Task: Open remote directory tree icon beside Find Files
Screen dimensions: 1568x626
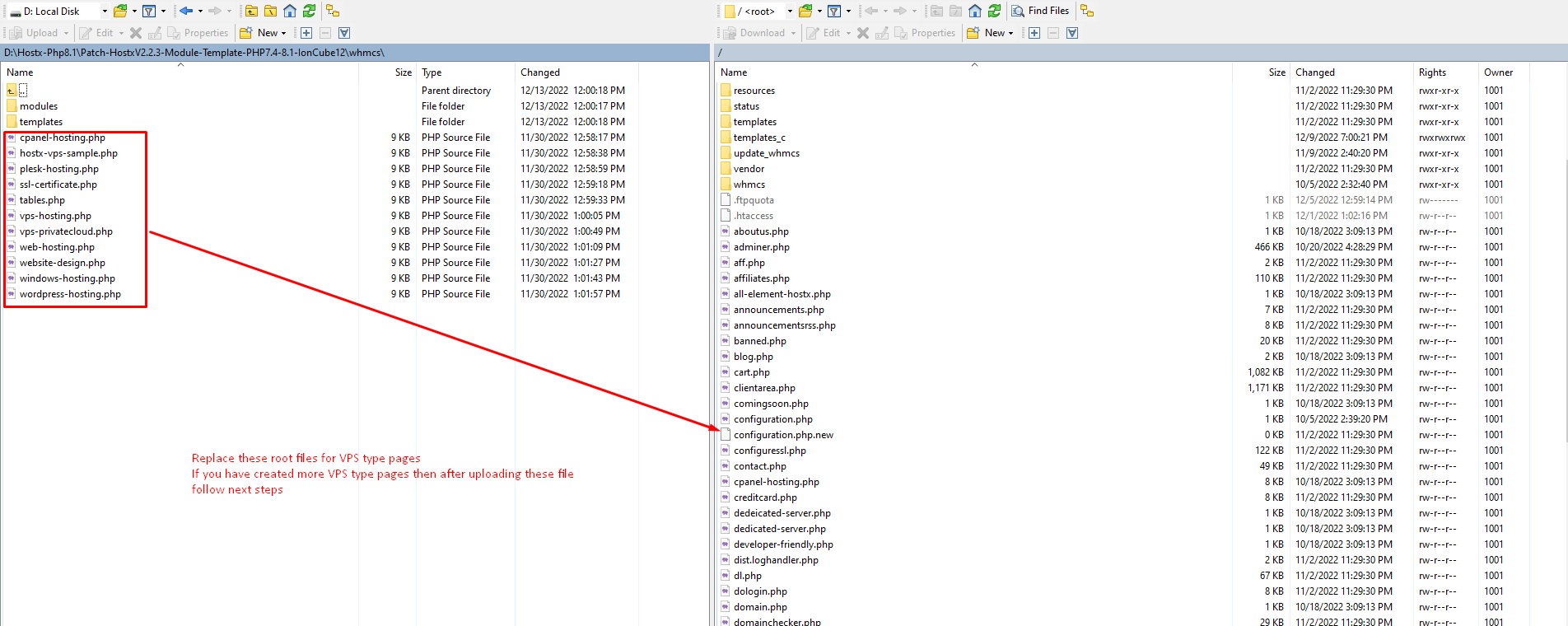Action: pos(1087,11)
